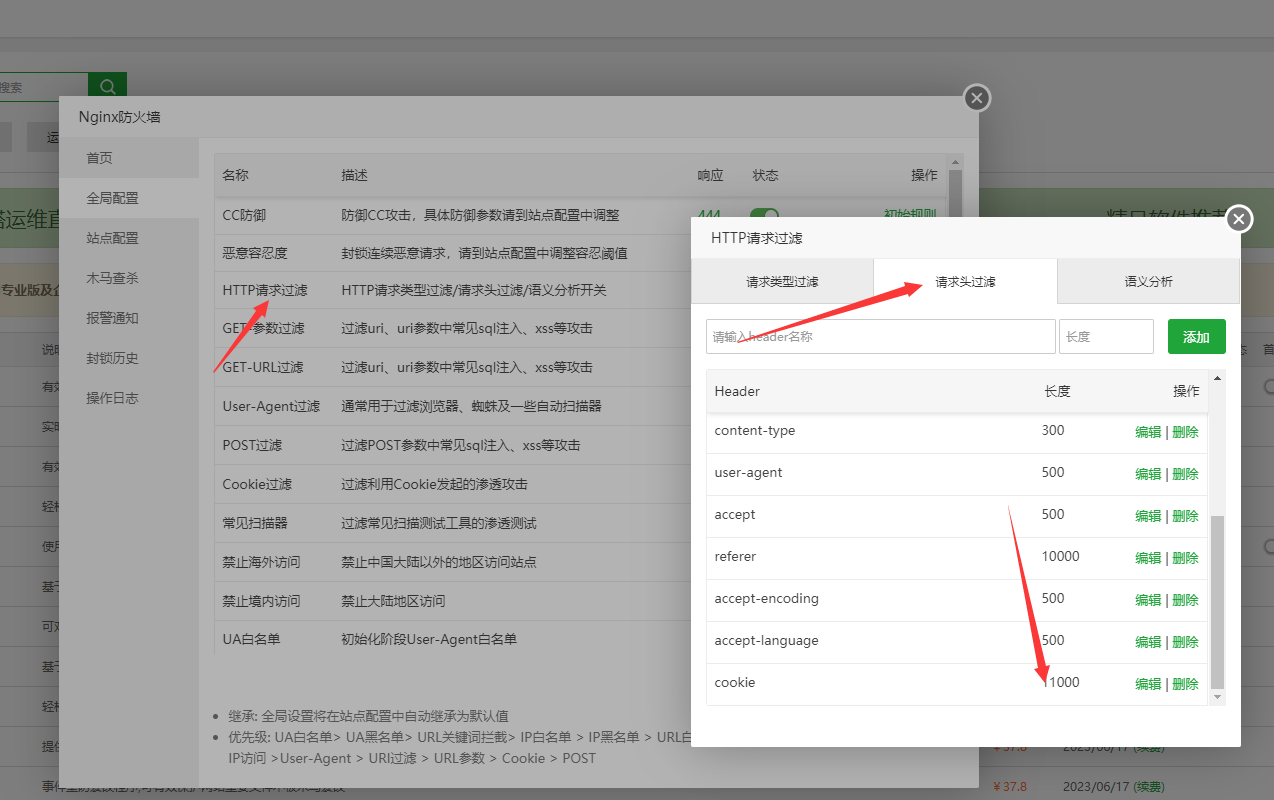Edit the cookie header rule
Image resolution: width=1274 pixels, height=800 pixels.
1148,684
